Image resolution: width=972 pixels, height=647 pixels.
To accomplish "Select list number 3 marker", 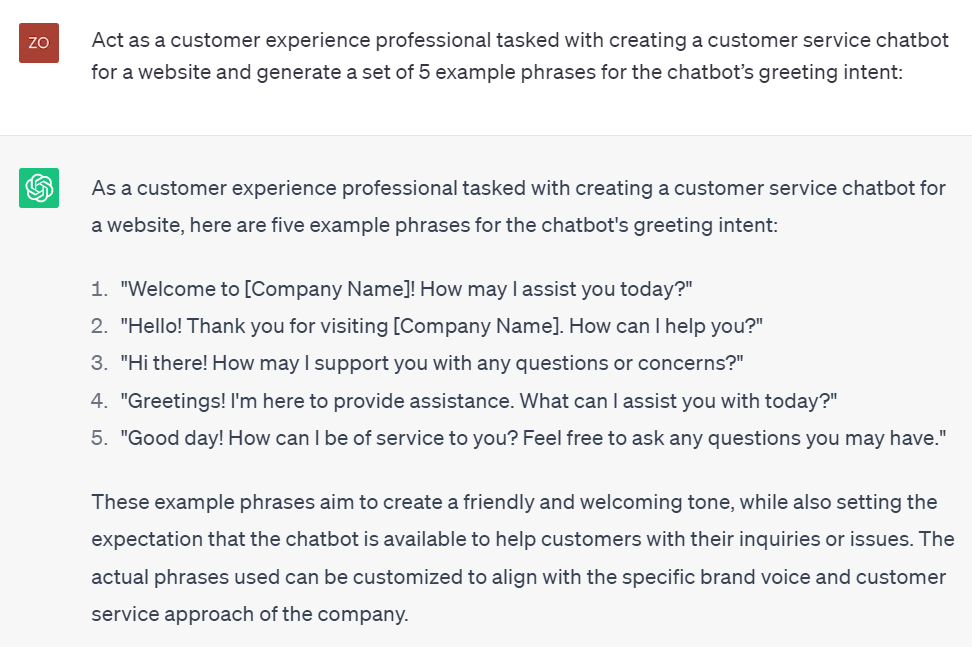I will (98, 363).
